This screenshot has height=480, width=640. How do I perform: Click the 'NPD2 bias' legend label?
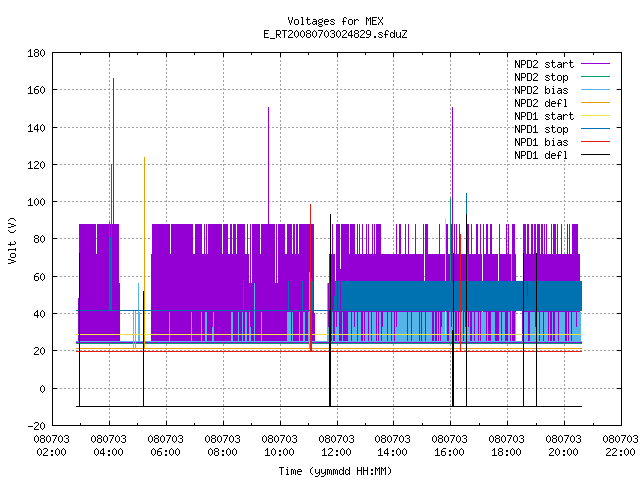541,90
